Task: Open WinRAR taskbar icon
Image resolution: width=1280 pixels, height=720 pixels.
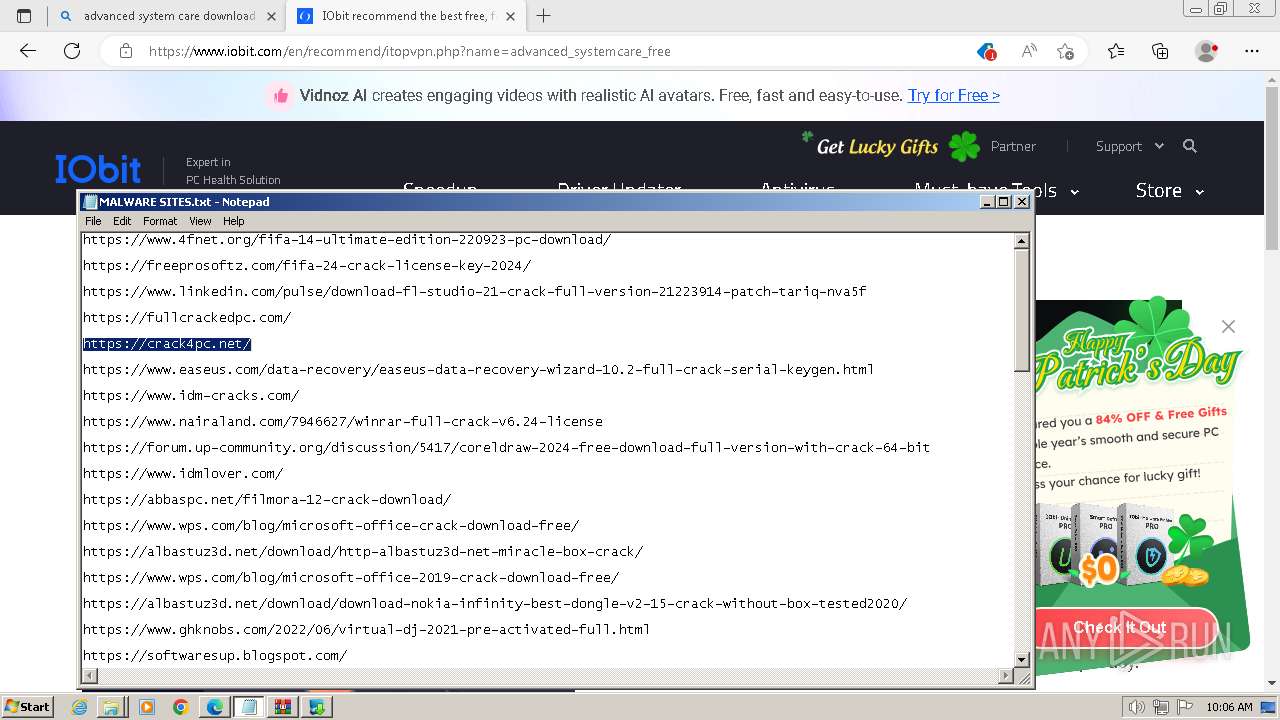Action: pos(283,707)
